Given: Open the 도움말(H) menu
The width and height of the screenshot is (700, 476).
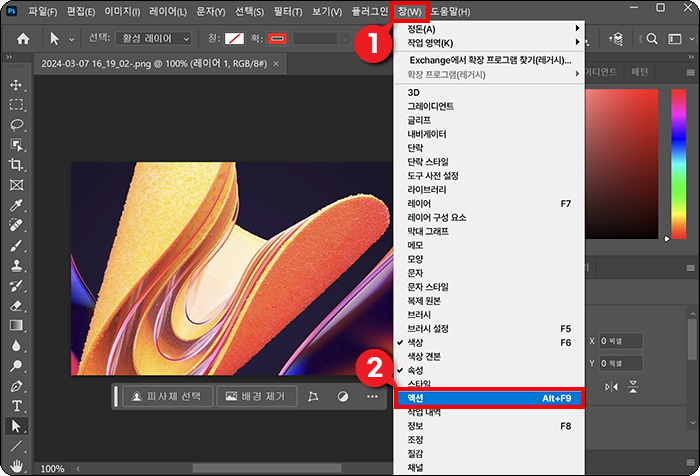Looking at the screenshot, I should click(x=450, y=12).
